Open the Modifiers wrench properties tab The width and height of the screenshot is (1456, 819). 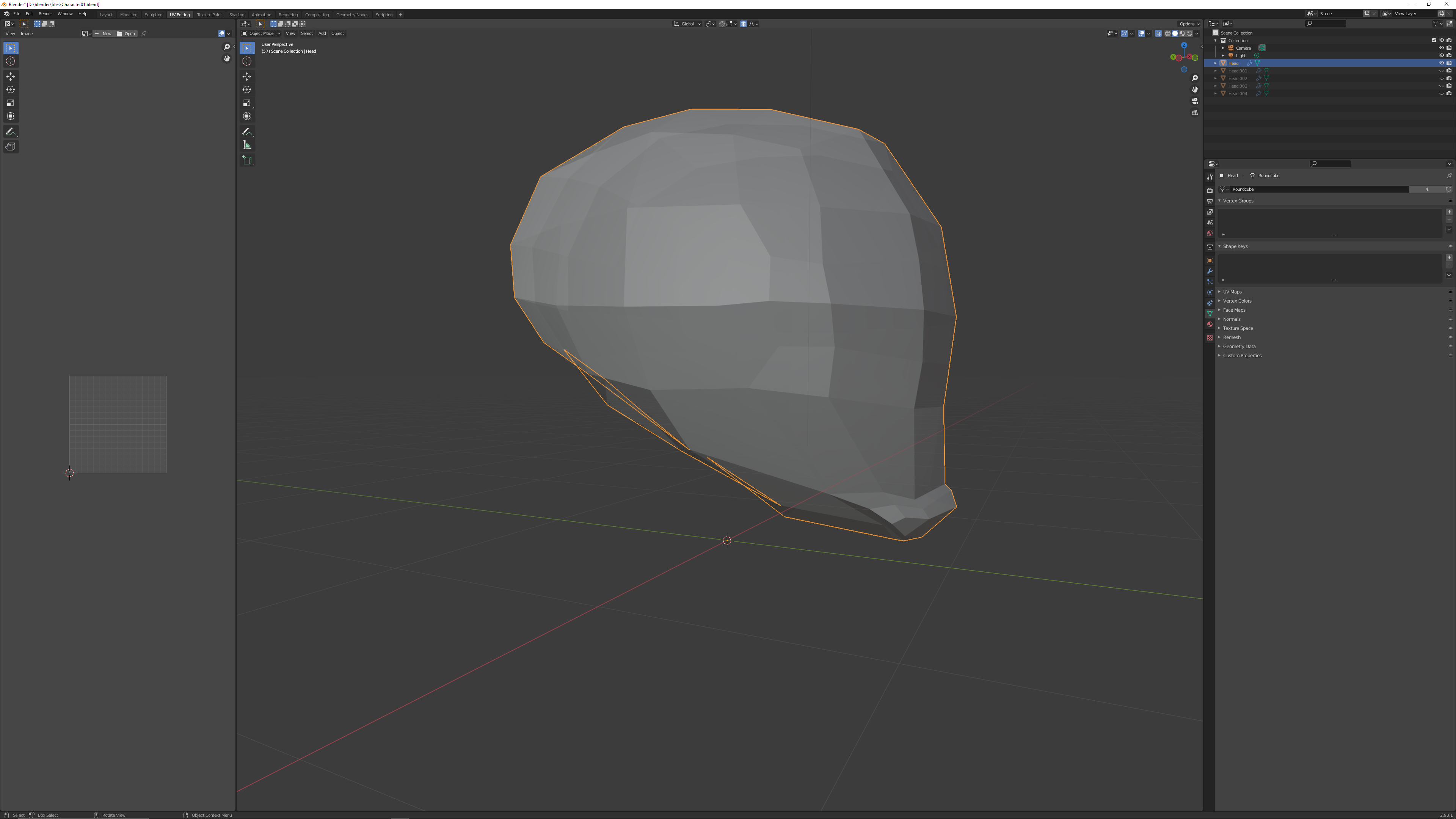(1210, 271)
